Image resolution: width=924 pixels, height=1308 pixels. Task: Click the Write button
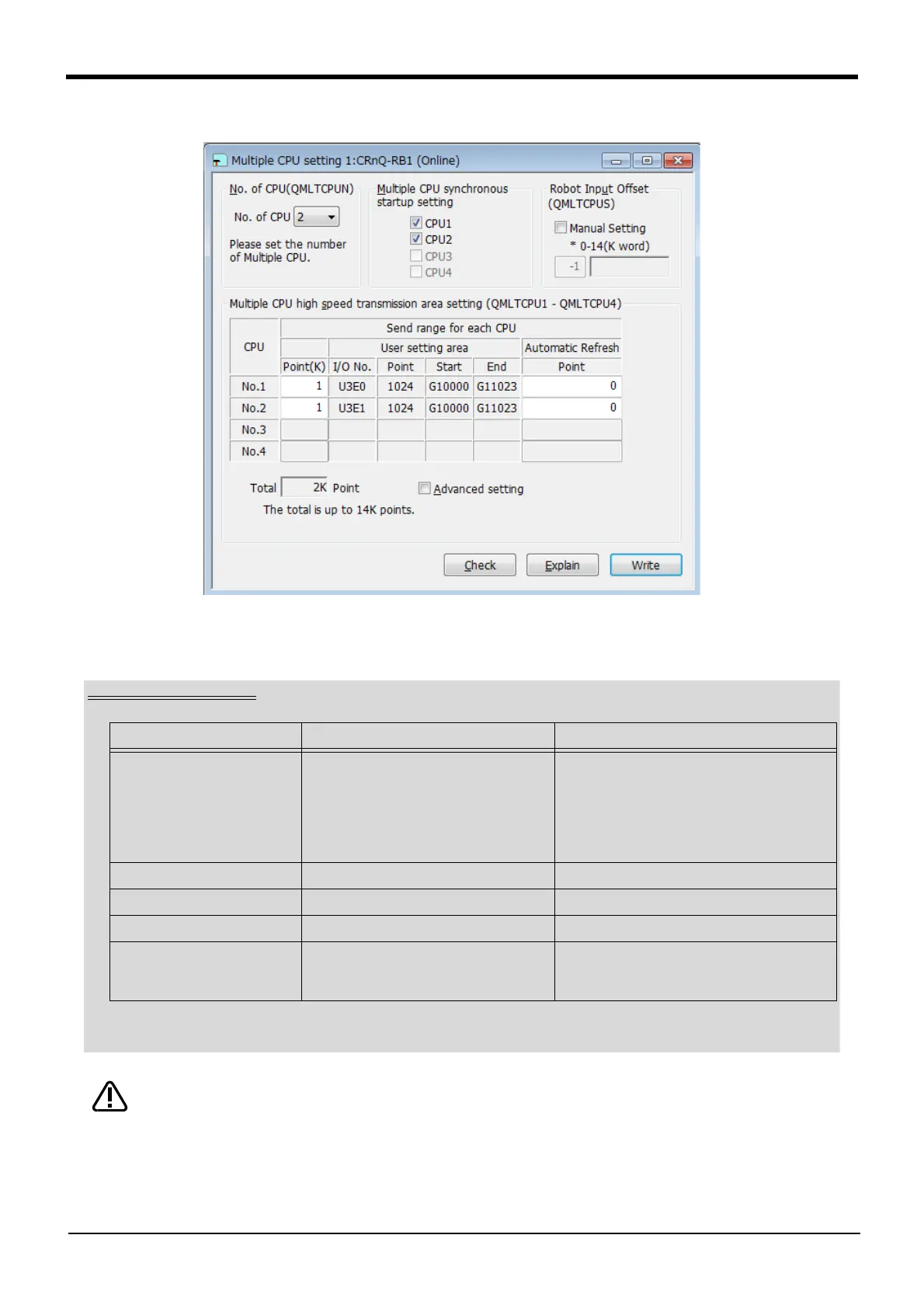(x=646, y=565)
